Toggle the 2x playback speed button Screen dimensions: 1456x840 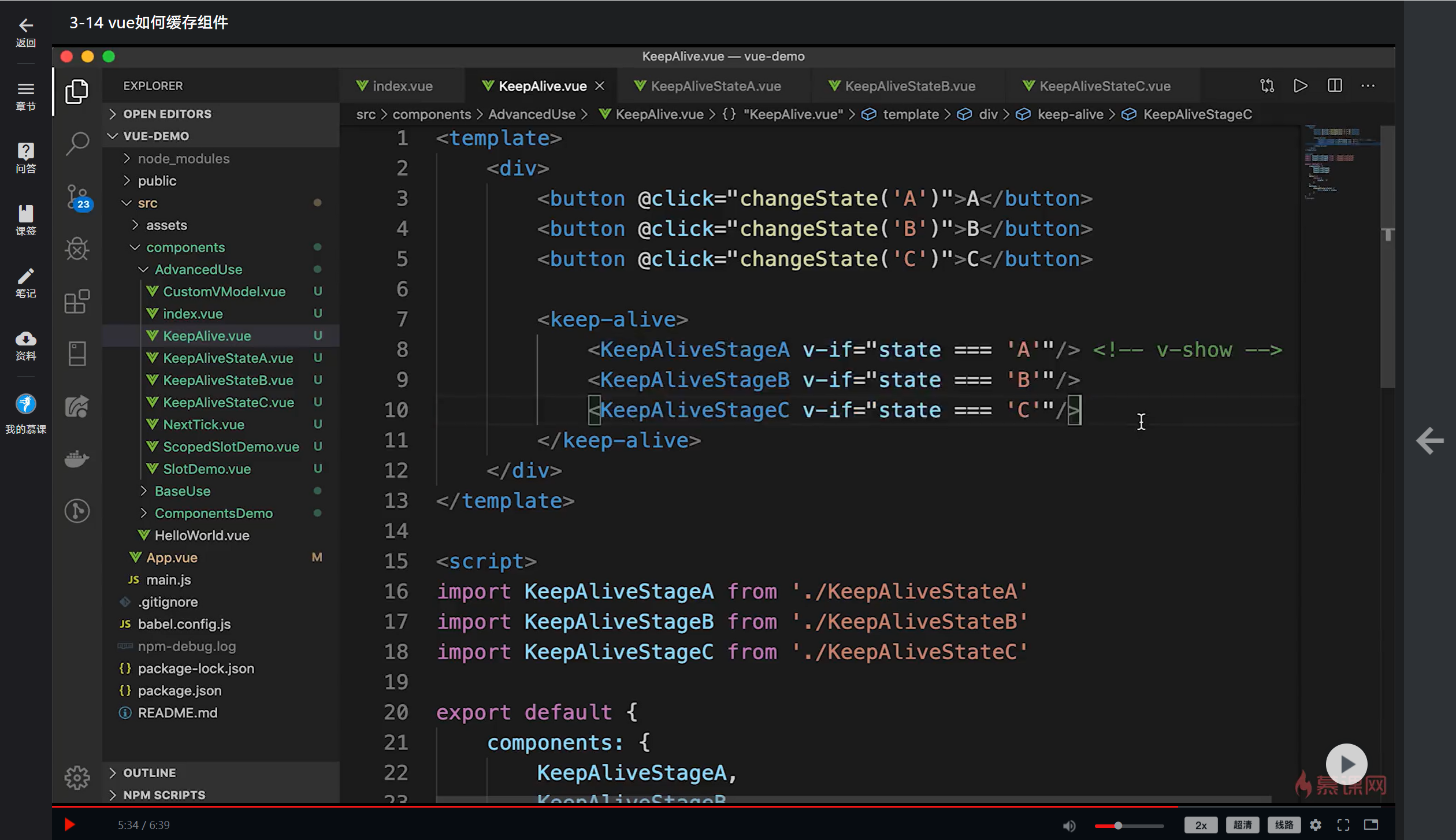point(1201,825)
